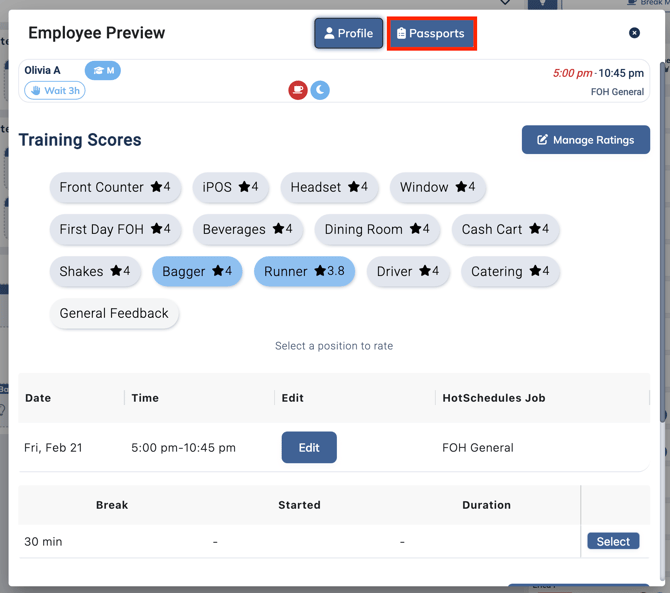Image resolution: width=670 pixels, height=593 pixels.
Task: Switch to the Profile tab
Action: 349,33
